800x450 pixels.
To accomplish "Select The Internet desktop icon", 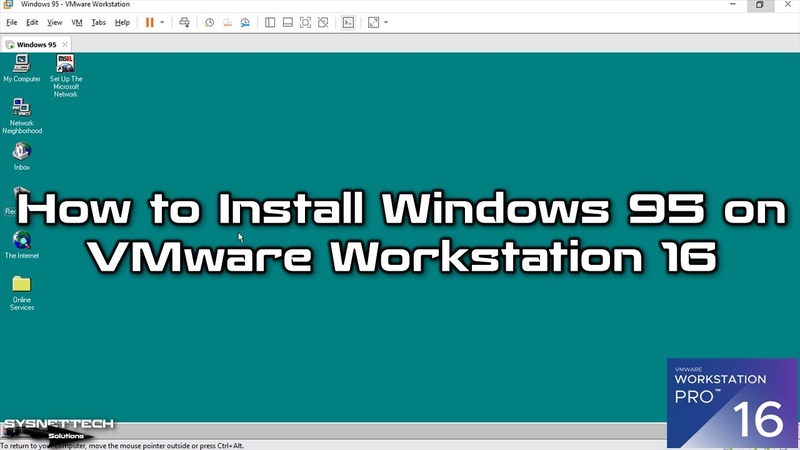I will pos(22,245).
